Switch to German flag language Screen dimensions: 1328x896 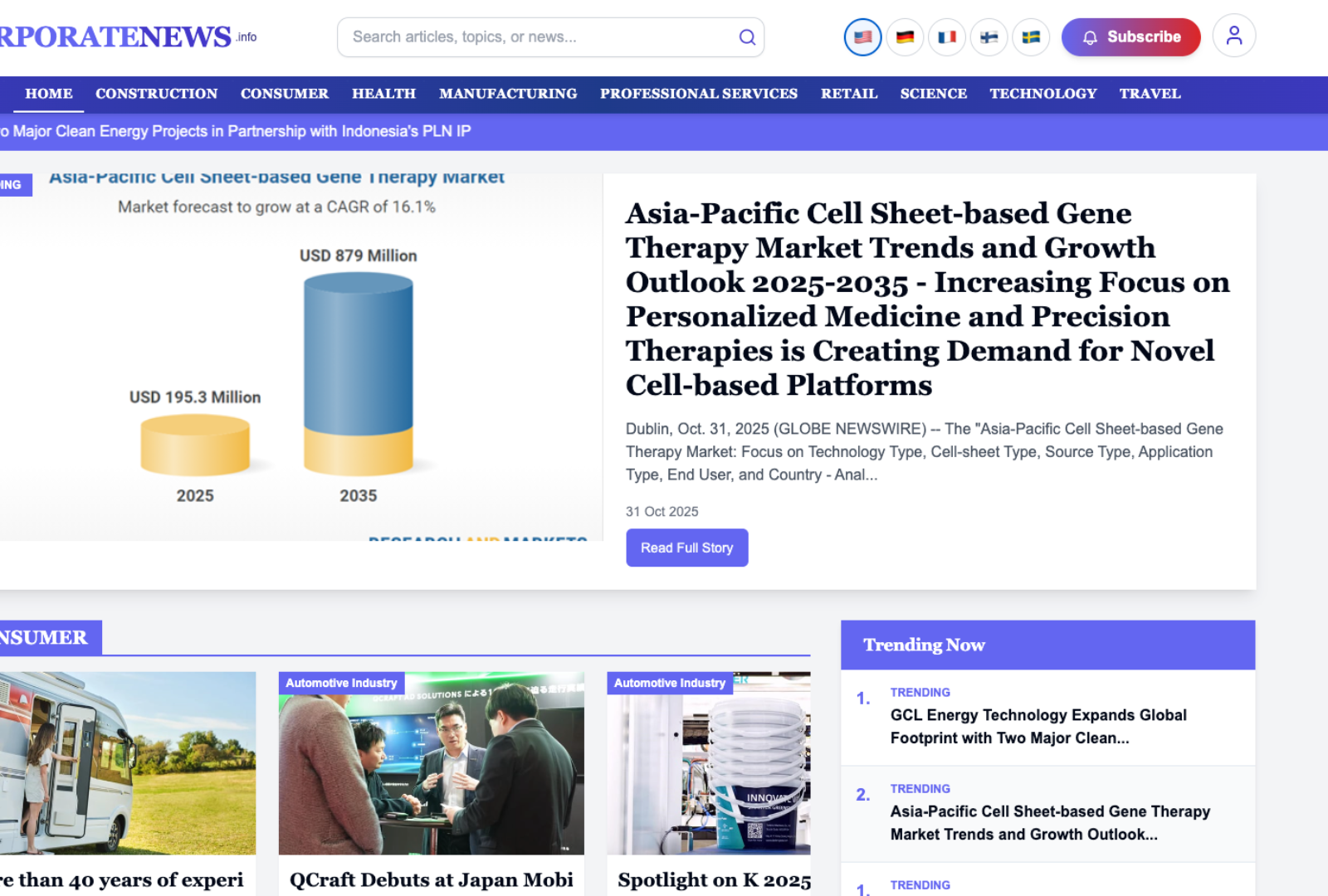click(905, 37)
